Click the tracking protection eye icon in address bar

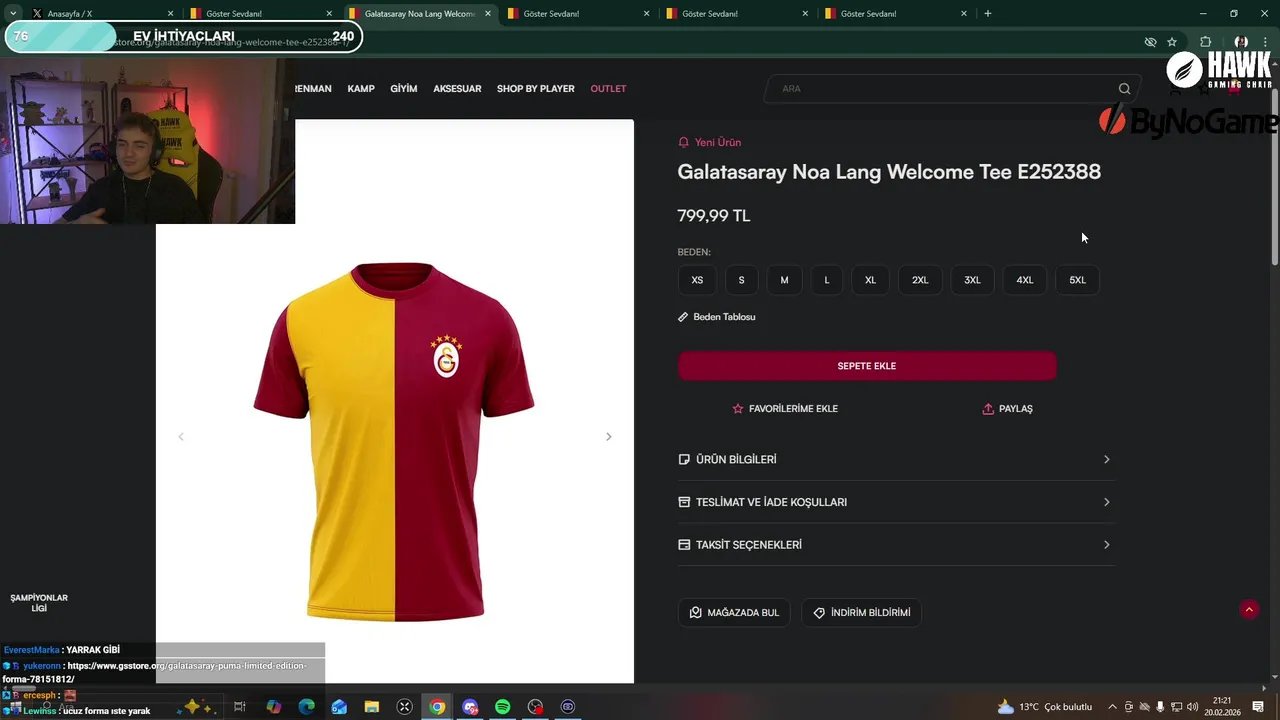click(1150, 42)
